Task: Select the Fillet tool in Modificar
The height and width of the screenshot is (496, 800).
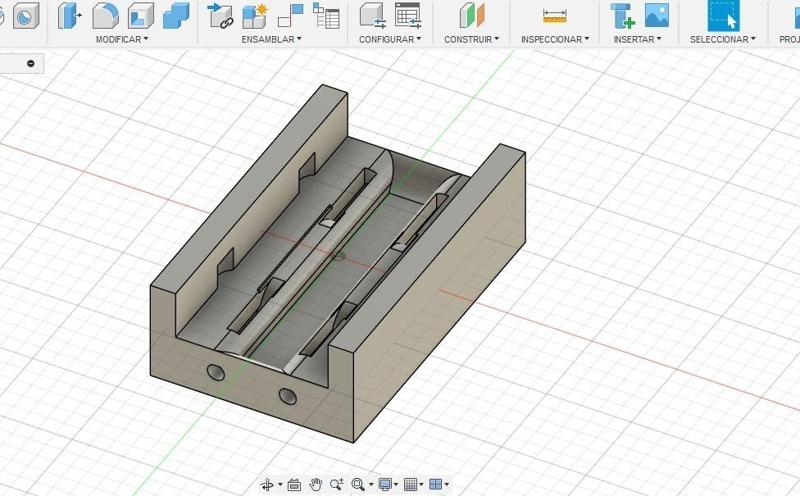Action: pyautogui.click(x=105, y=15)
